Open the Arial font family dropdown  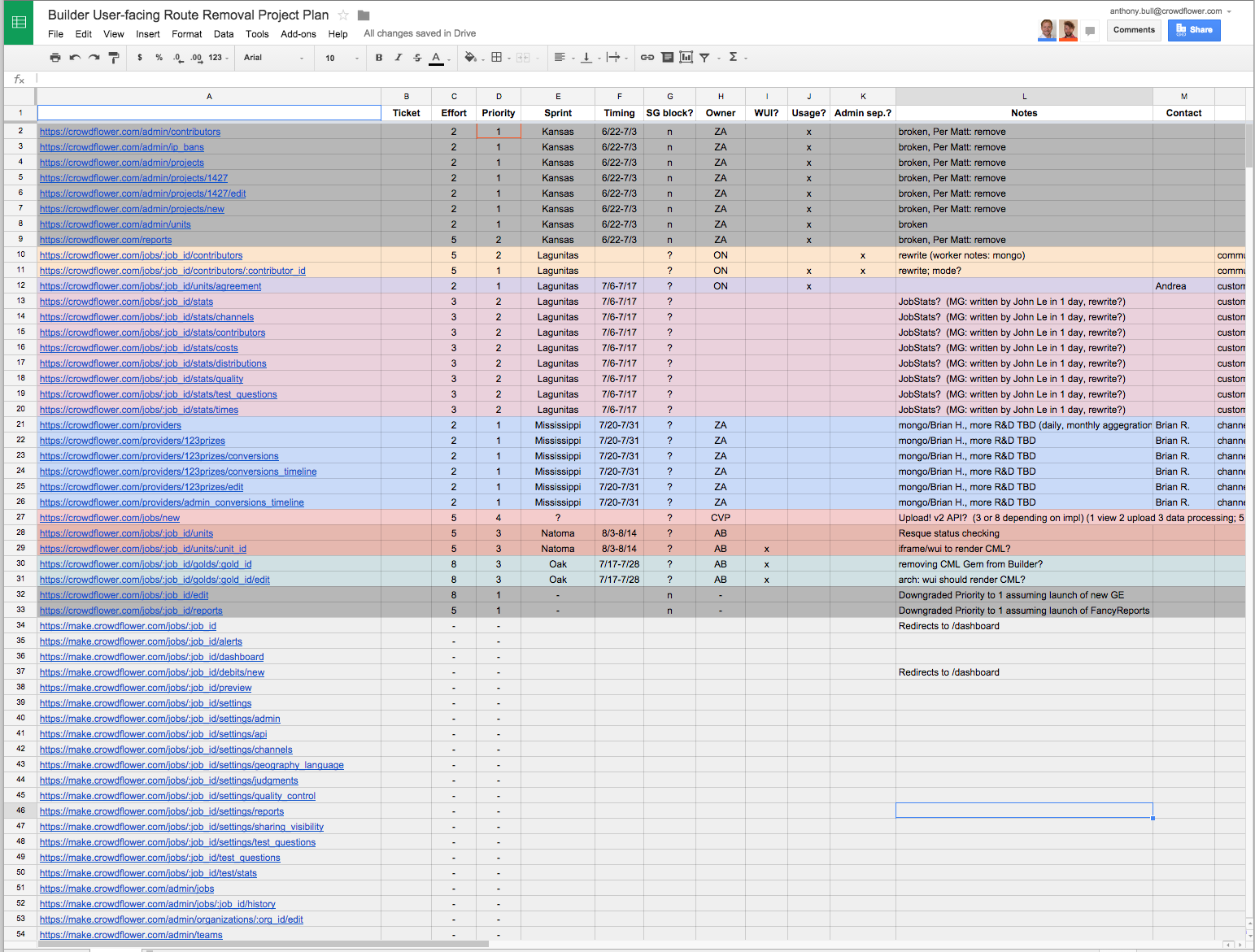(x=274, y=58)
